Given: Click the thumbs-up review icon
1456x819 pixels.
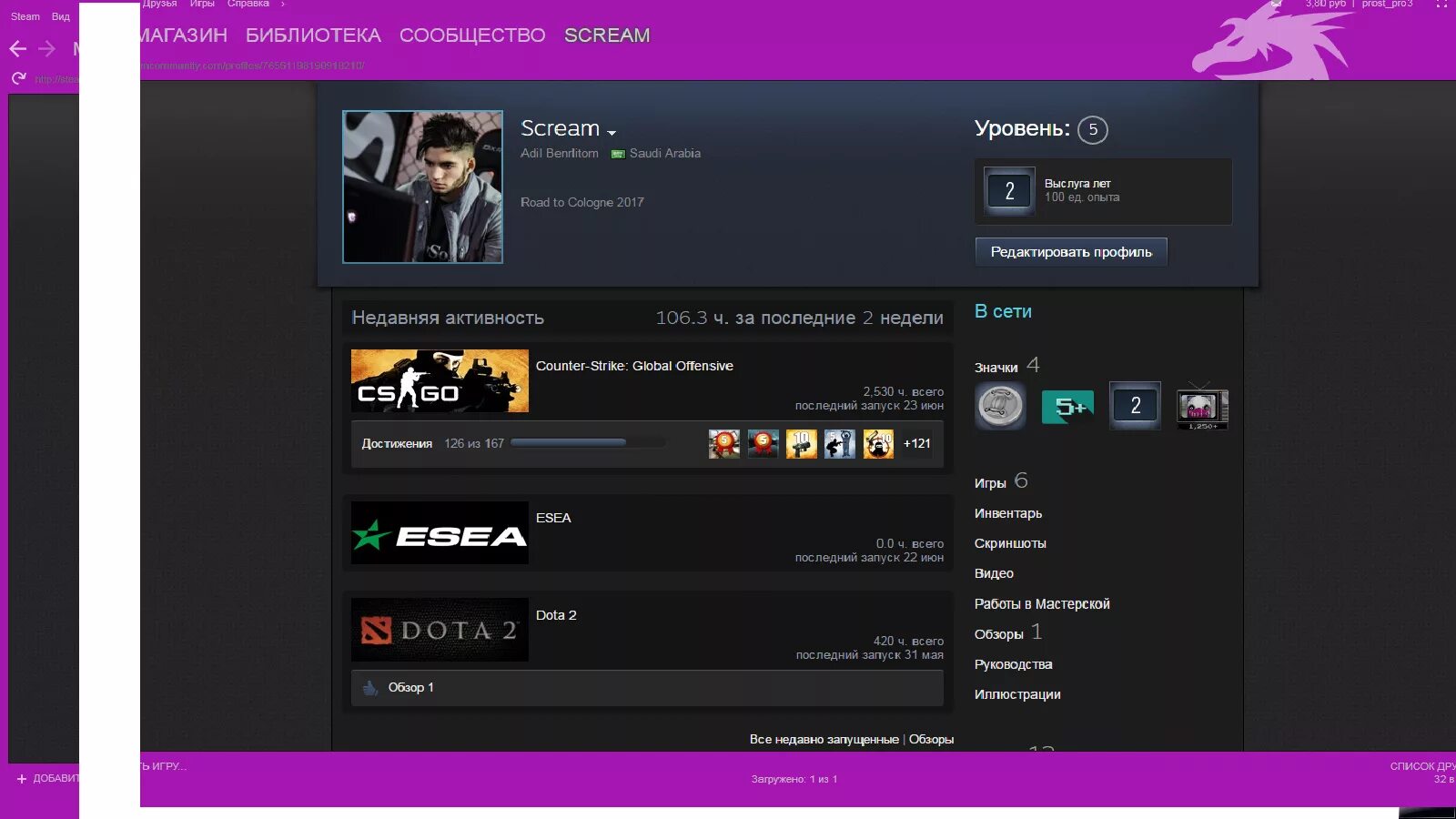Looking at the screenshot, I should pyautogui.click(x=370, y=688).
